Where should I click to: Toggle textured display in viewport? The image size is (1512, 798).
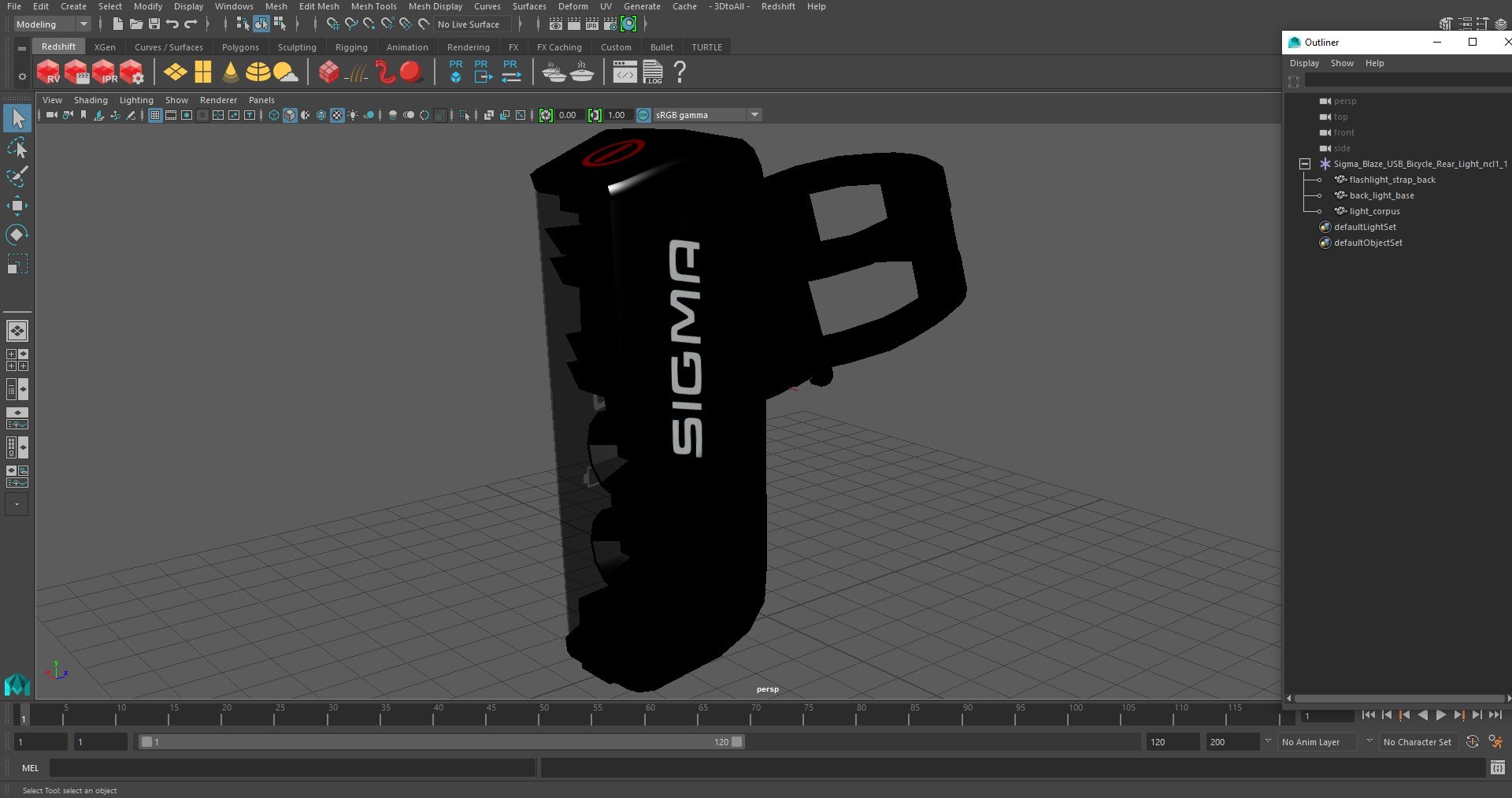(x=337, y=115)
